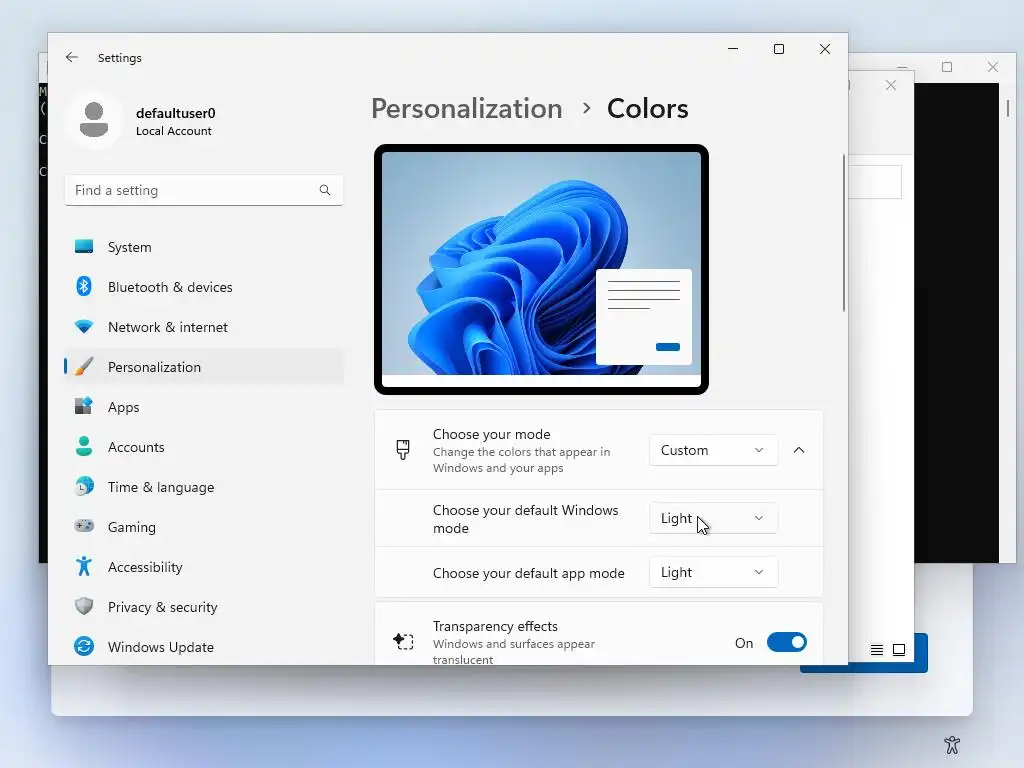
Task: Open Privacy & security settings
Action: (x=204, y=607)
